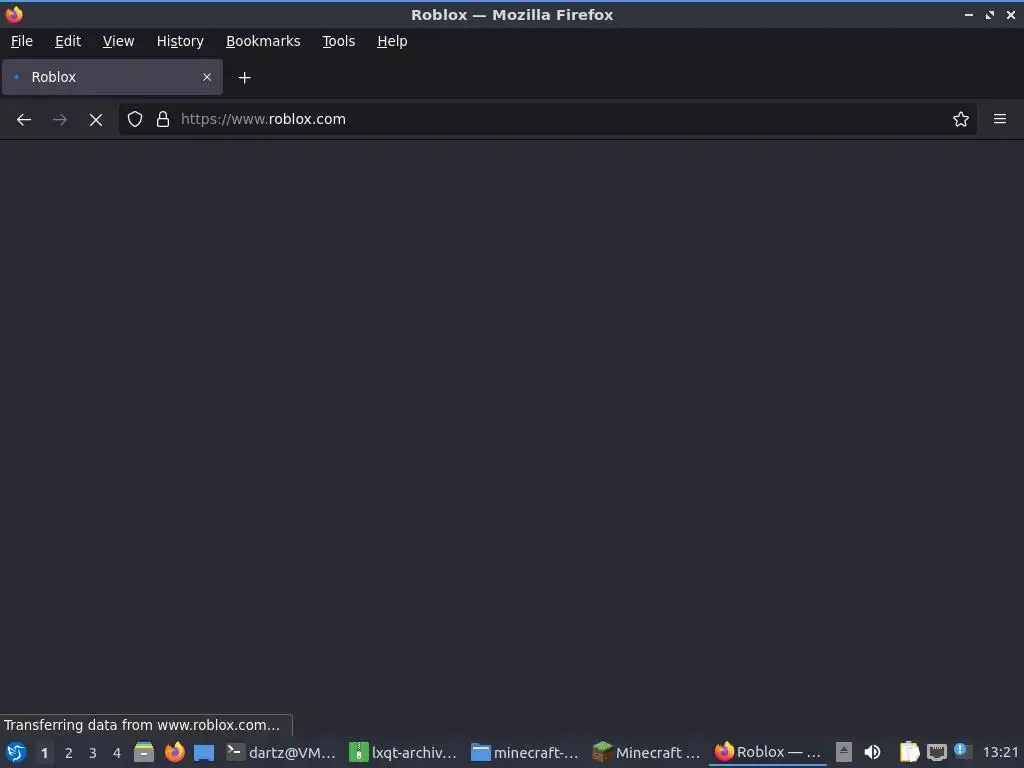
Task: Open the Edit menu
Action: point(68,41)
